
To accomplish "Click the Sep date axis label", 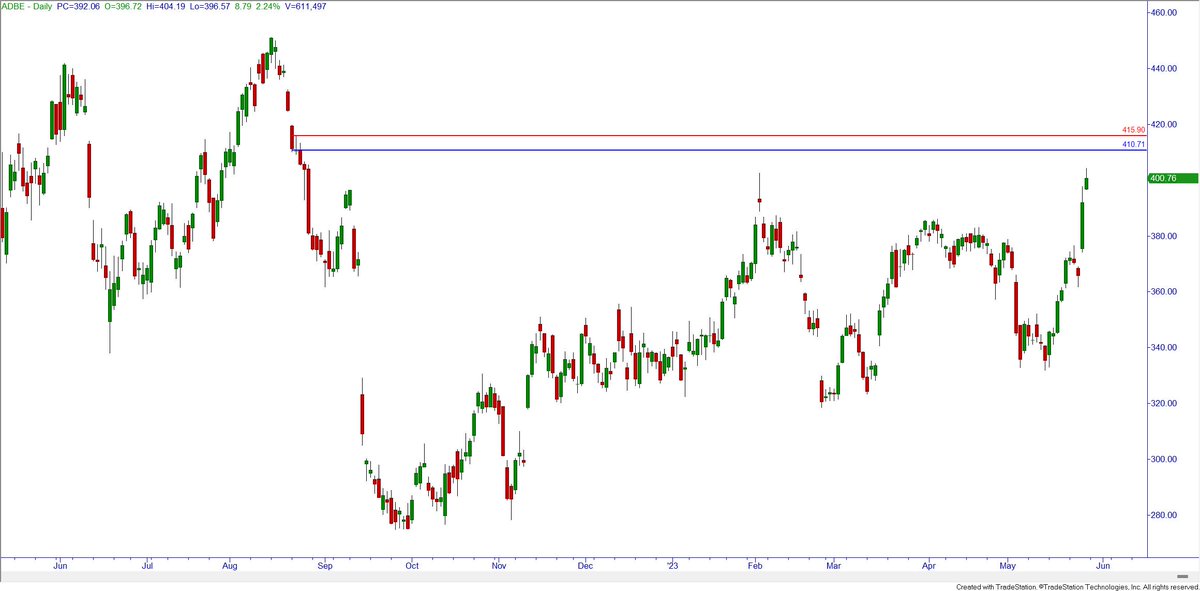I will click(325, 564).
